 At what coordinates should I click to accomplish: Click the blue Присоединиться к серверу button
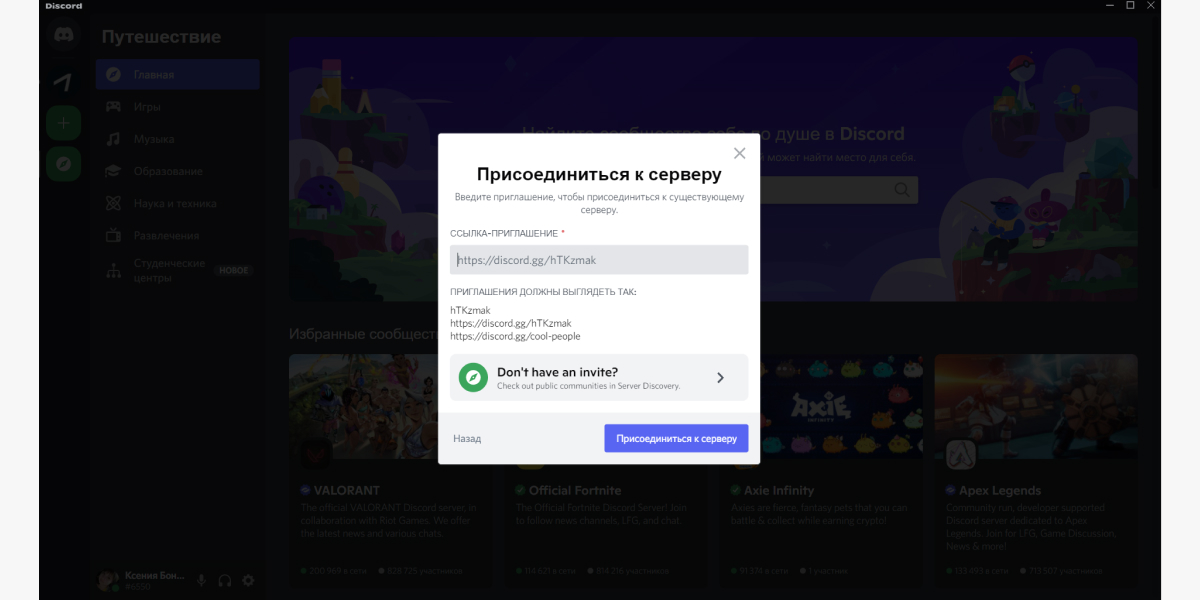(x=676, y=438)
